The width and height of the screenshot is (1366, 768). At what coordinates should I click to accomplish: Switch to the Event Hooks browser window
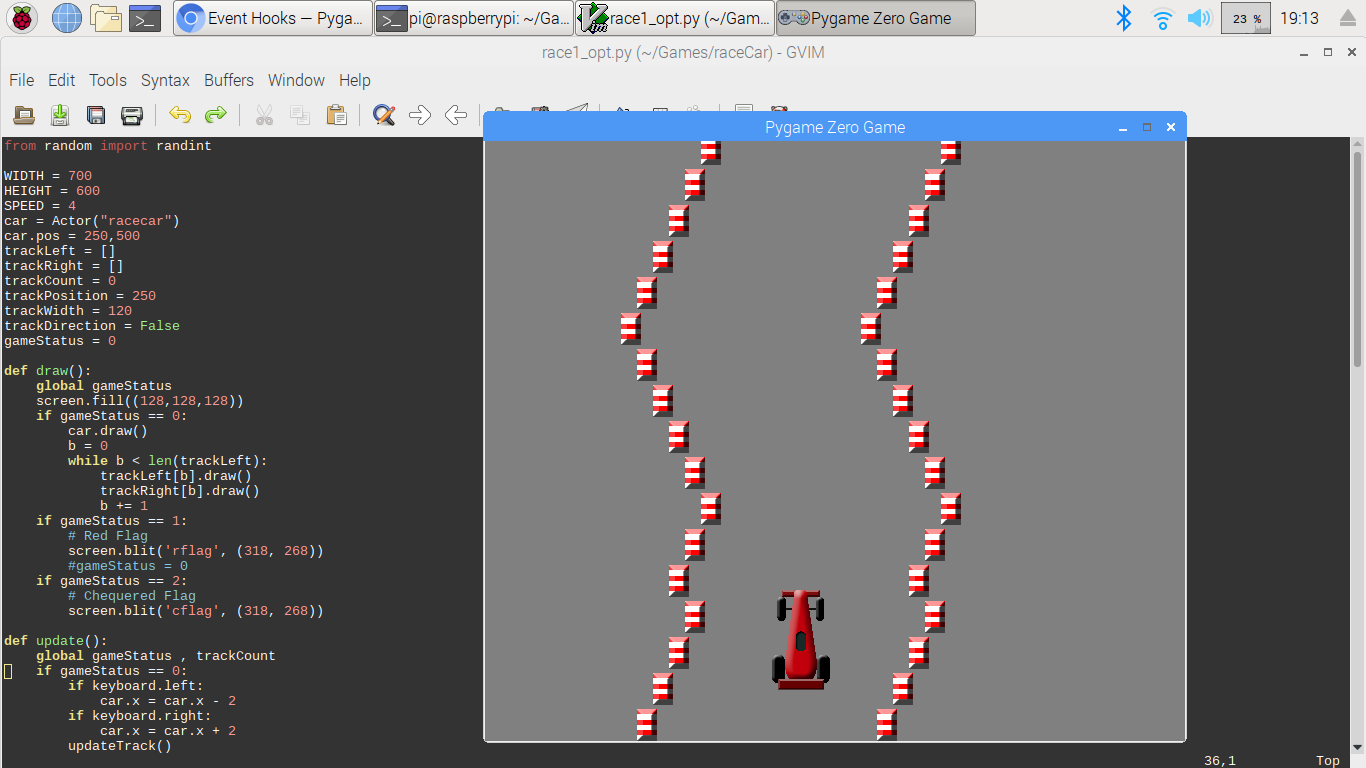coord(271,17)
